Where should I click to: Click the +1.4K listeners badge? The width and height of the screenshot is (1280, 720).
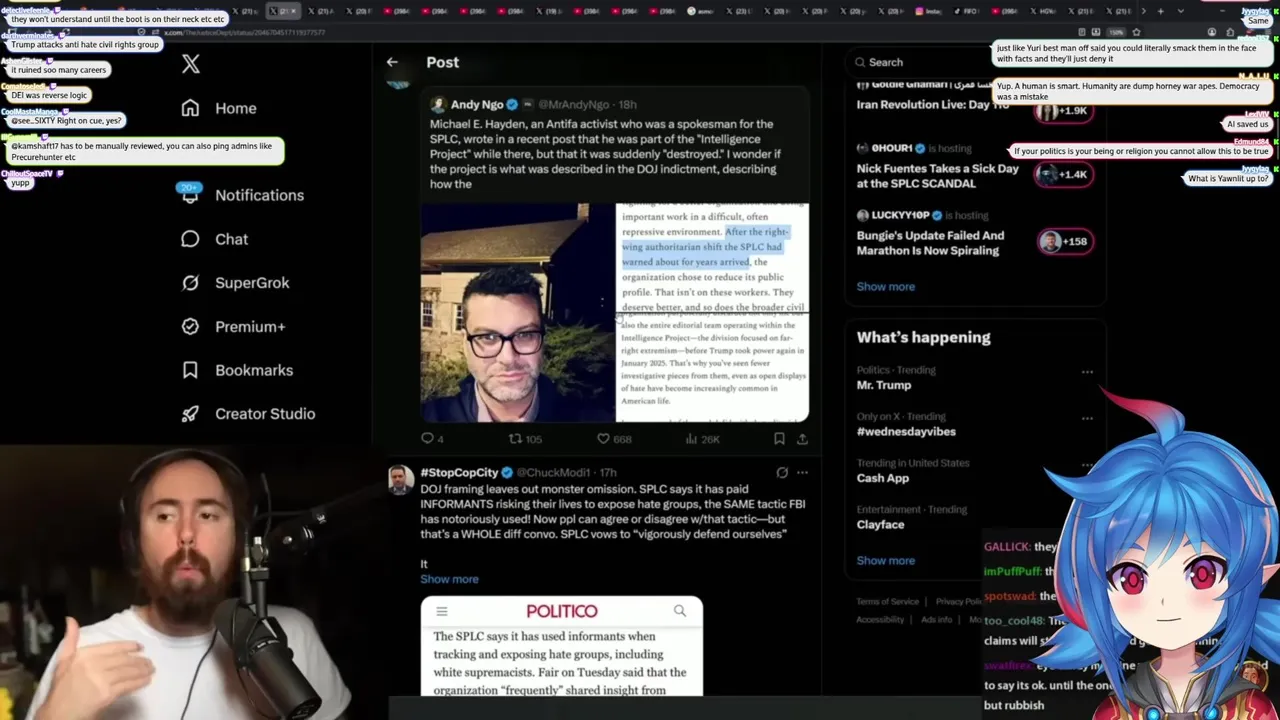1064,174
